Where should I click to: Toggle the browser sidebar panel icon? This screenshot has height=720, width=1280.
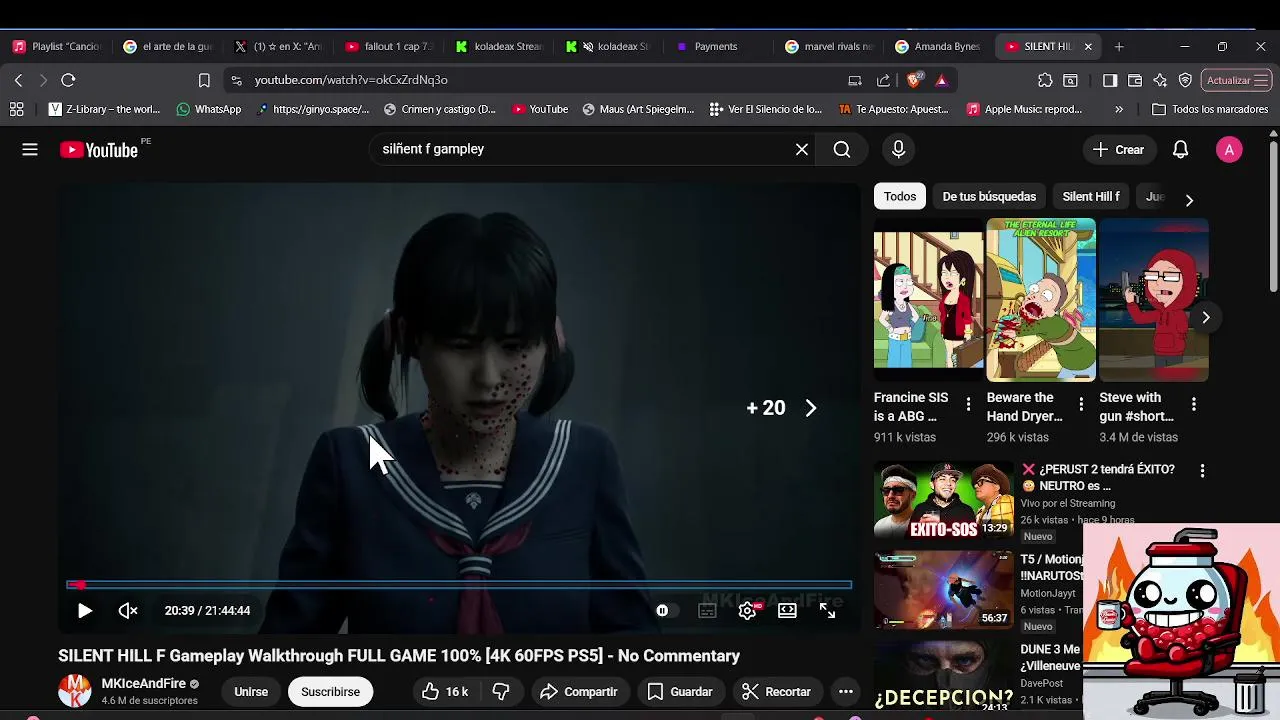tap(1110, 80)
